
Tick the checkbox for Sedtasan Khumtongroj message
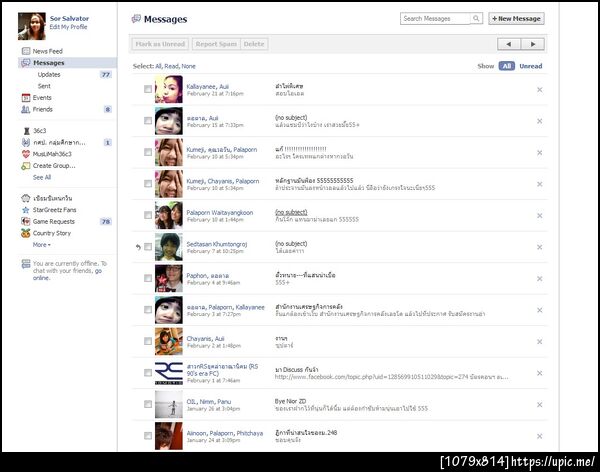click(x=148, y=247)
